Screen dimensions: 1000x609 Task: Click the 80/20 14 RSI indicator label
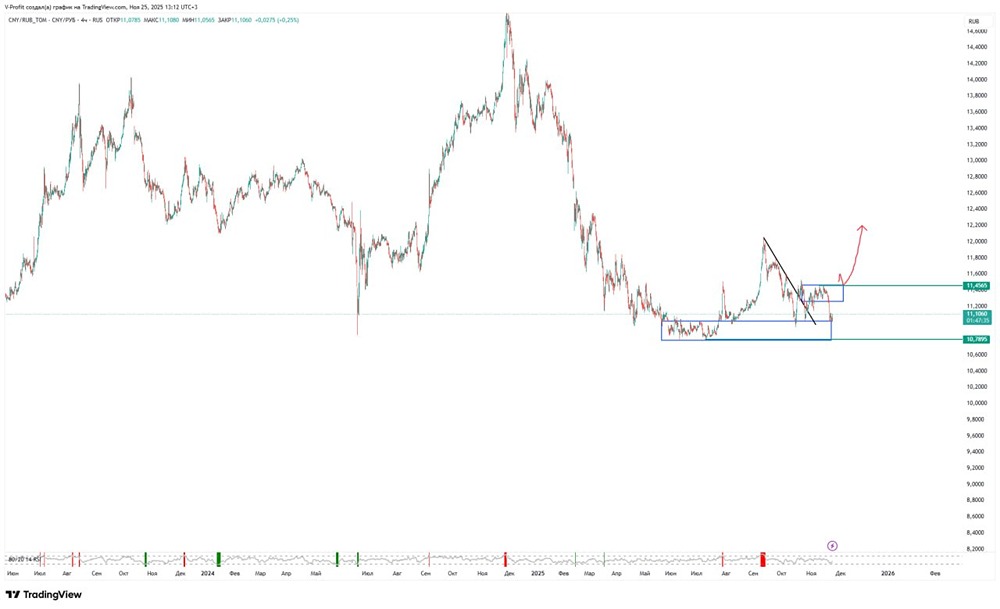click(x=24, y=559)
